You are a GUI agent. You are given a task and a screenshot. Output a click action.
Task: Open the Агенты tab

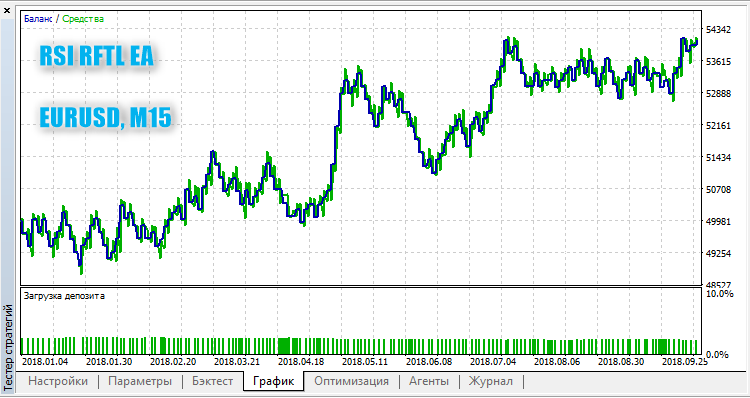coord(429,381)
